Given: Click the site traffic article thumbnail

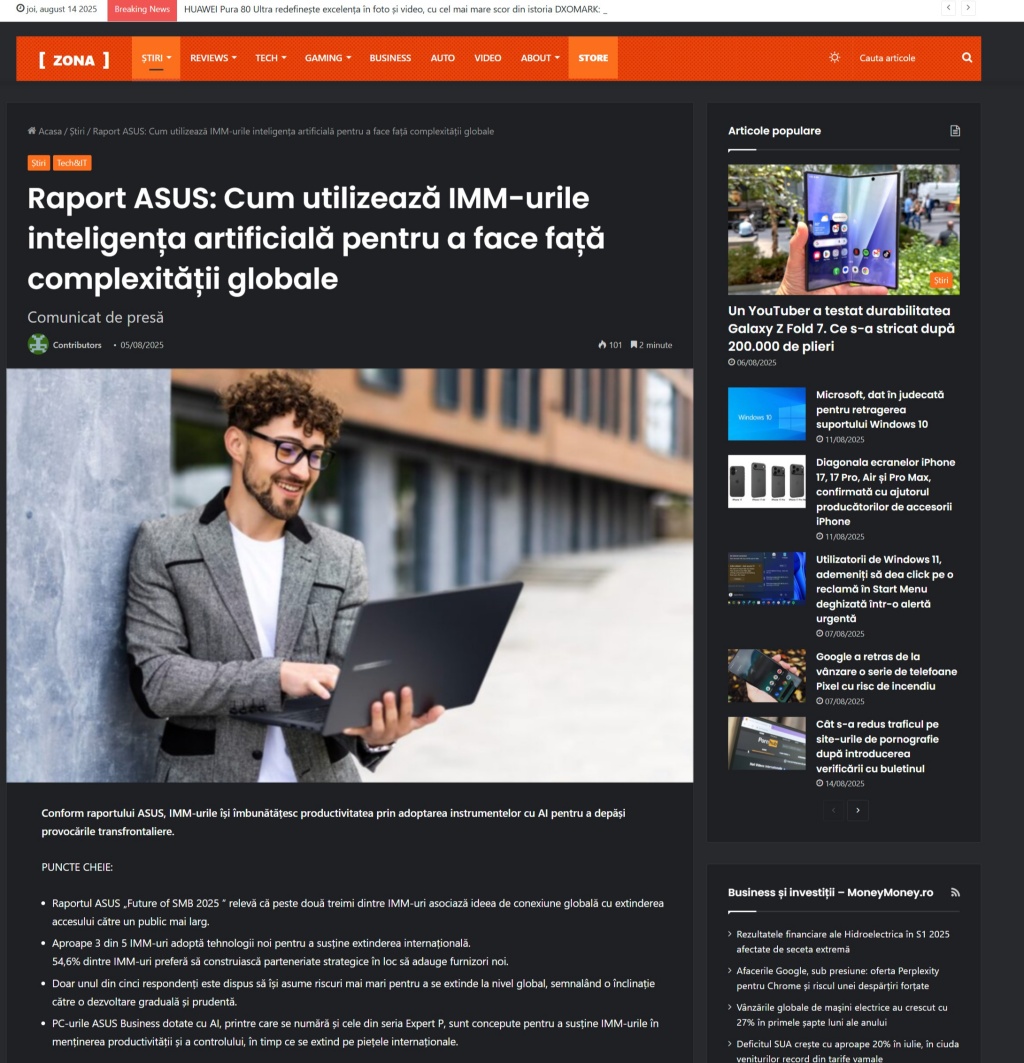Looking at the screenshot, I should click(766, 743).
